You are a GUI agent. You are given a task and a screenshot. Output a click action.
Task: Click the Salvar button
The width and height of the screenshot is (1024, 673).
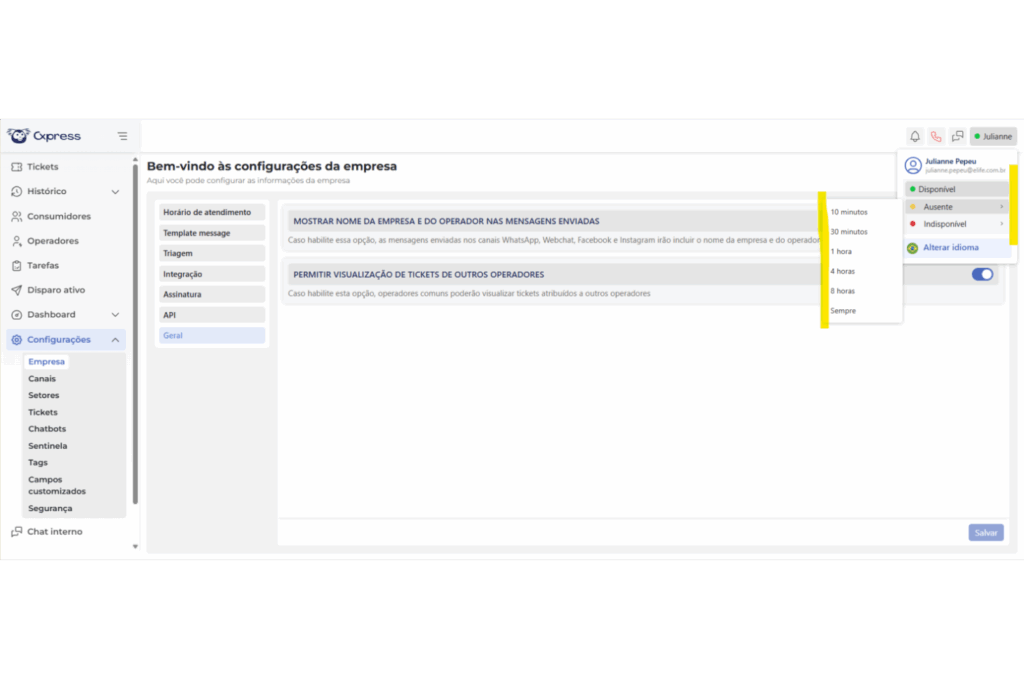click(985, 533)
